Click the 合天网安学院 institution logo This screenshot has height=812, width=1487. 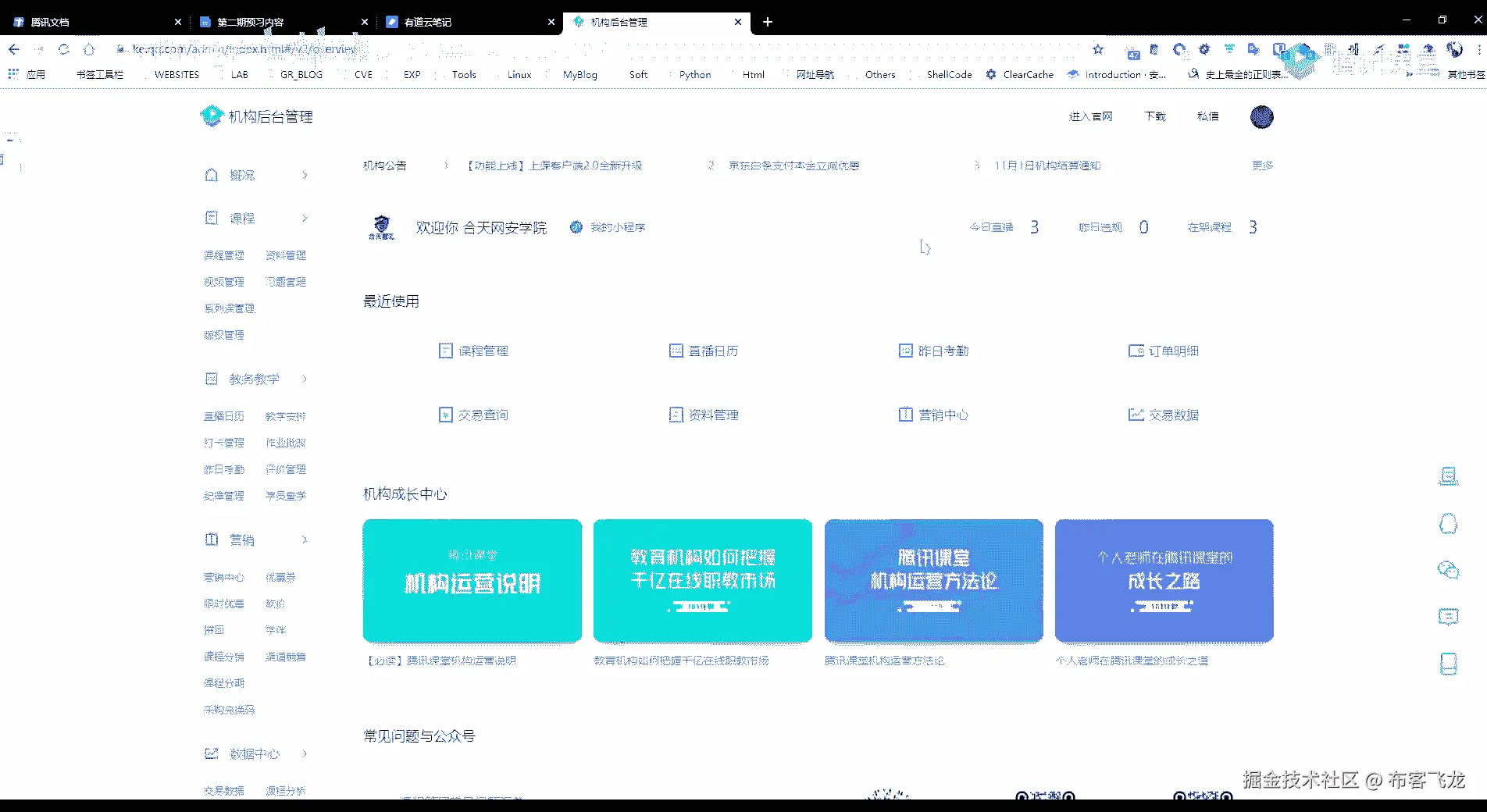(x=382, y=227)
